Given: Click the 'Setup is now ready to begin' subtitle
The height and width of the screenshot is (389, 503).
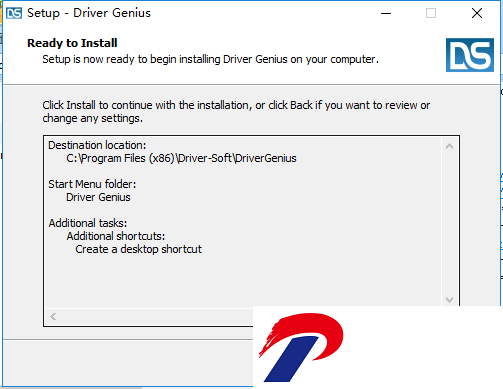Looking at the screenshot, I should (210, 59).
